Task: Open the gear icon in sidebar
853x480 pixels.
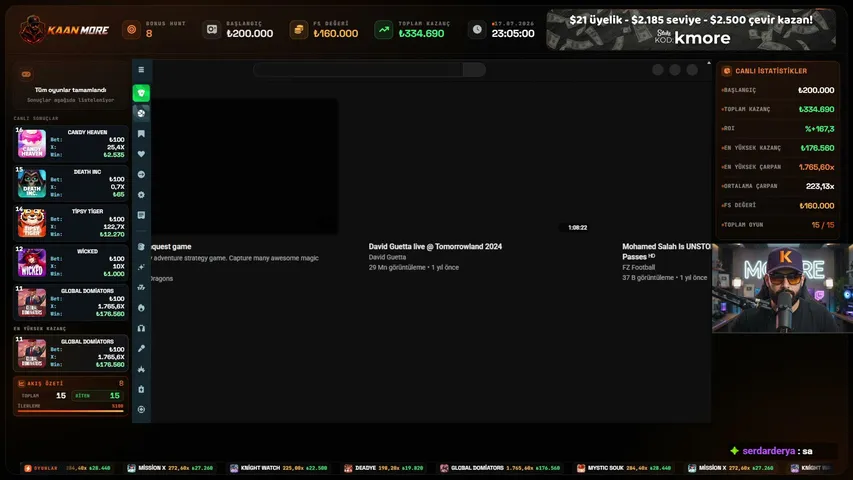Action: (x=141, y=195)
